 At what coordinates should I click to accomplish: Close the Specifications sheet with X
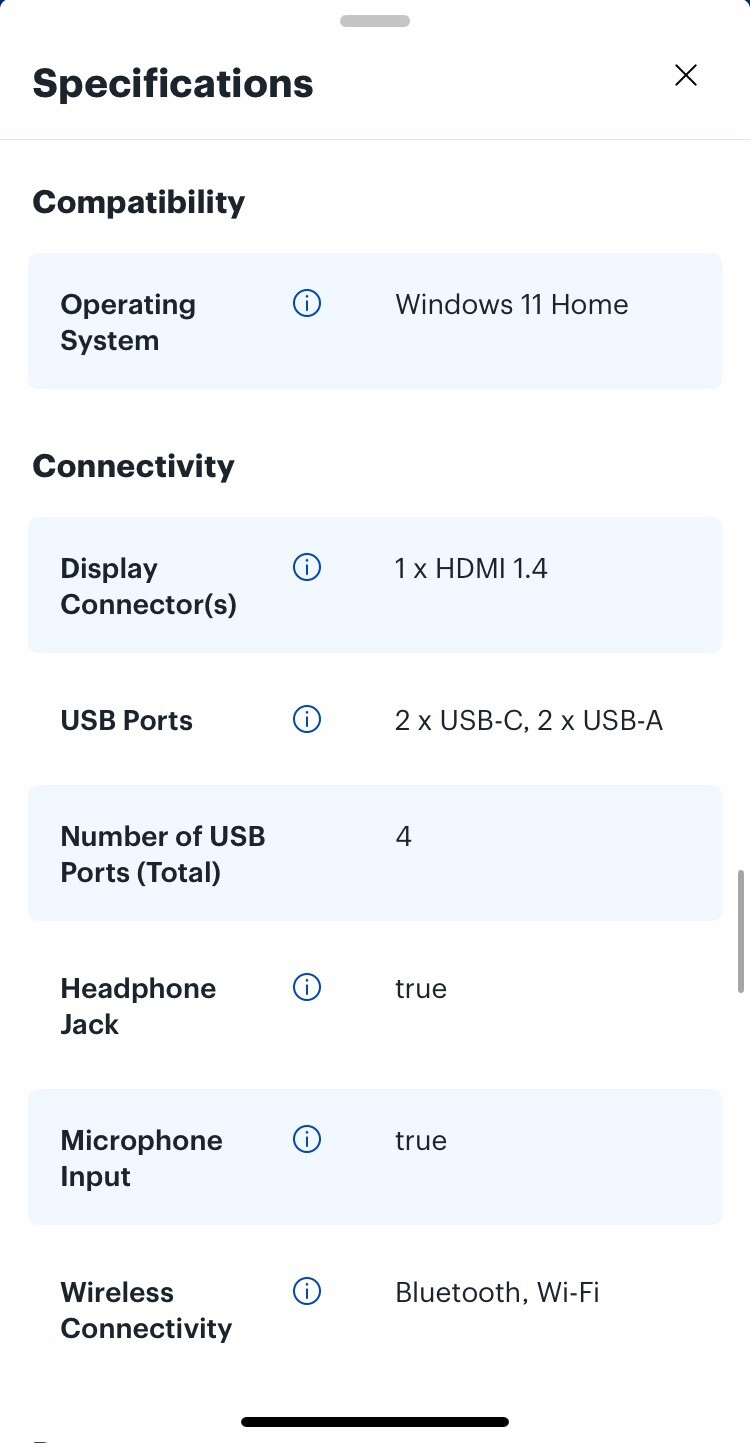click(685, 75)
